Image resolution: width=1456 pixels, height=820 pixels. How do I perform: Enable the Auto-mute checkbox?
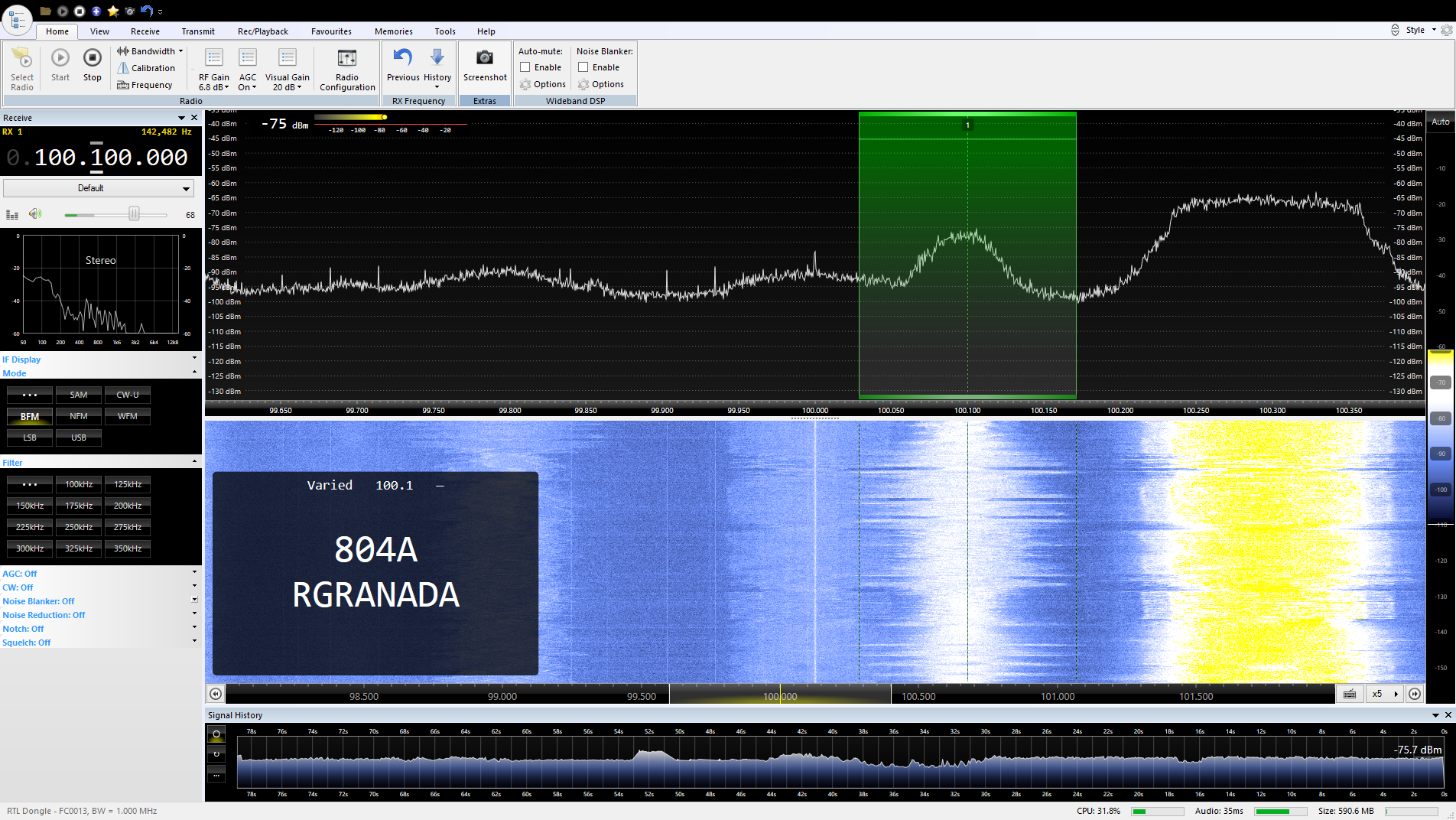pos(525,67)
